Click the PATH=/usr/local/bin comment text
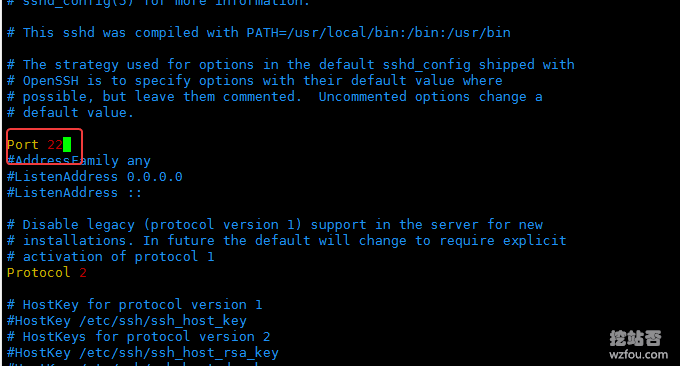The height and width of the screenshot is (366, 680). click(x=378, y=33)
